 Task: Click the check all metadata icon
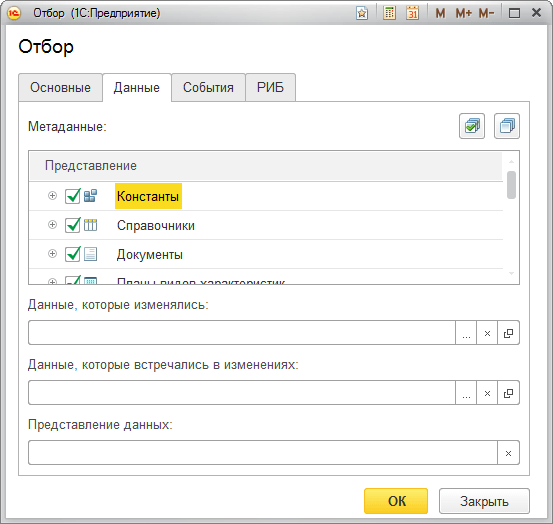point(472,126)
